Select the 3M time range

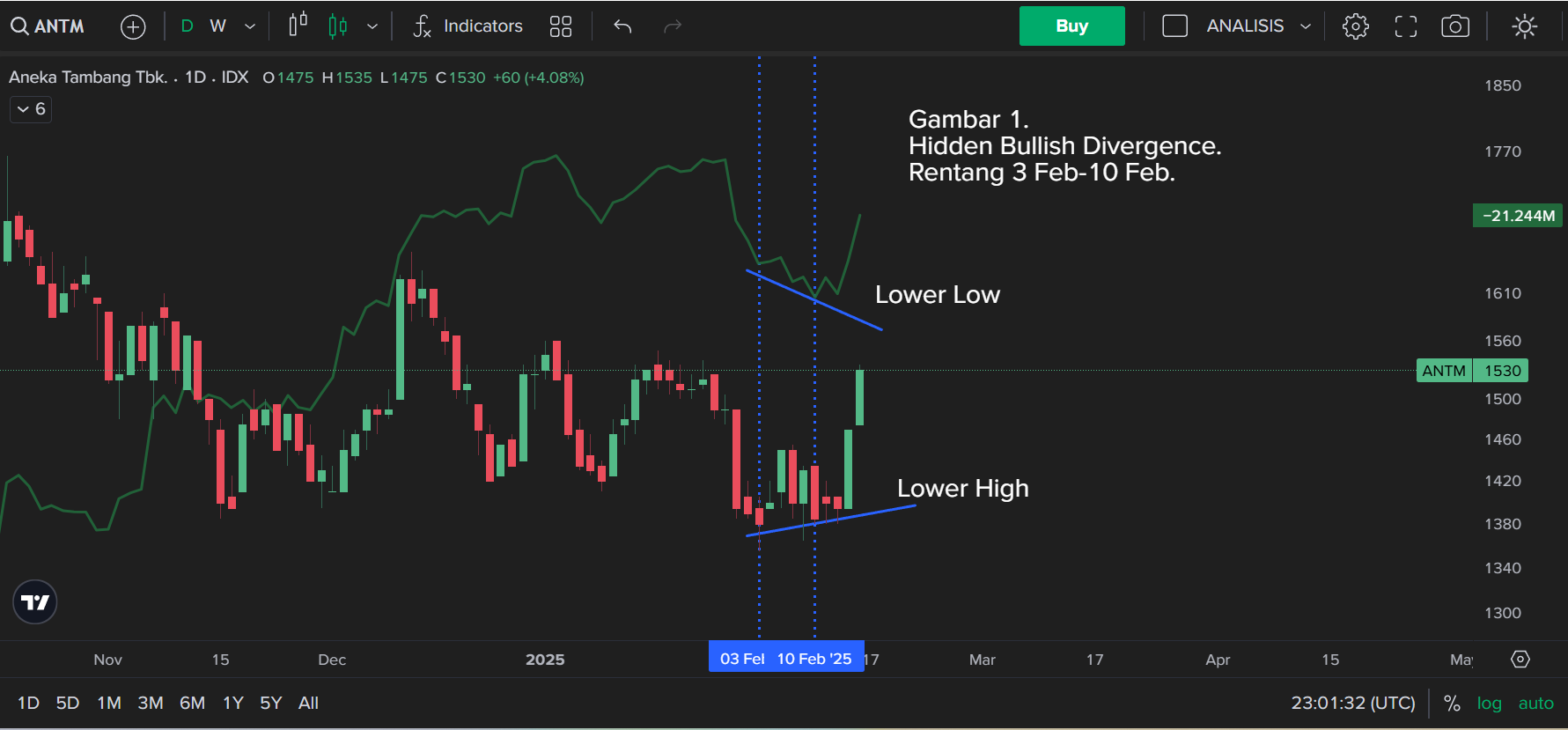(x=151, y=703)
